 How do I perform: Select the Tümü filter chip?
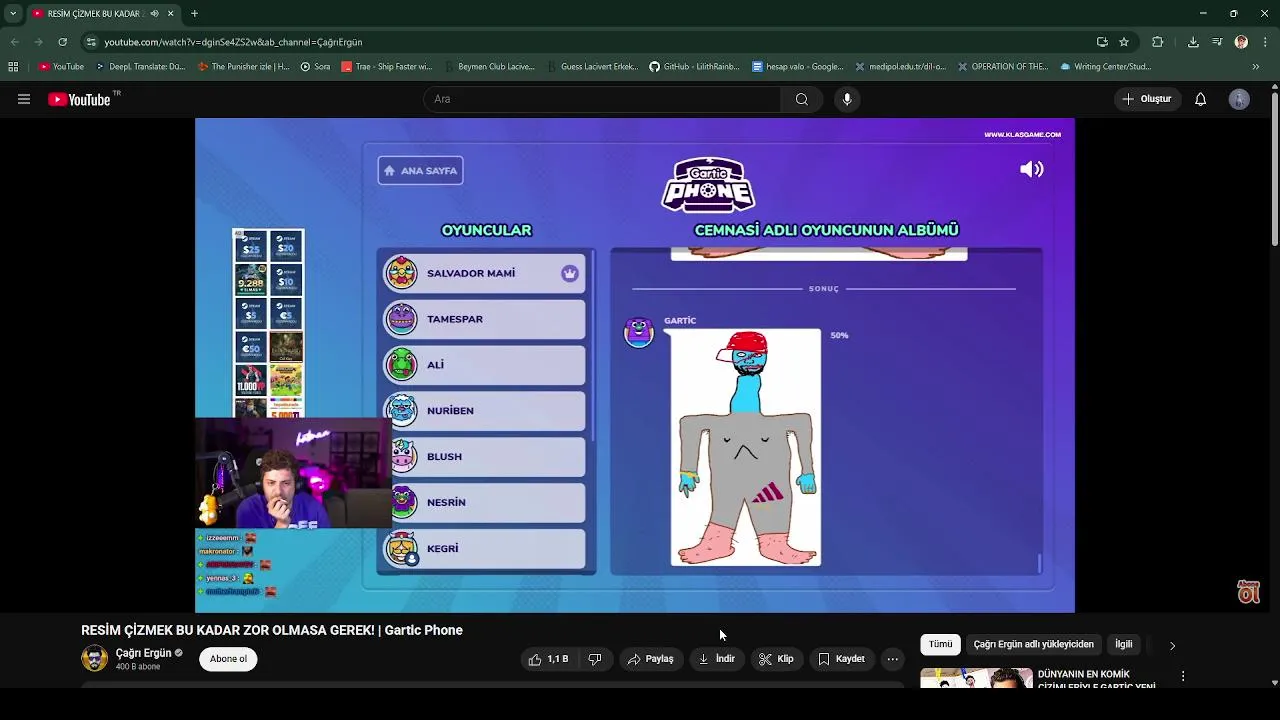pos(941,644)
